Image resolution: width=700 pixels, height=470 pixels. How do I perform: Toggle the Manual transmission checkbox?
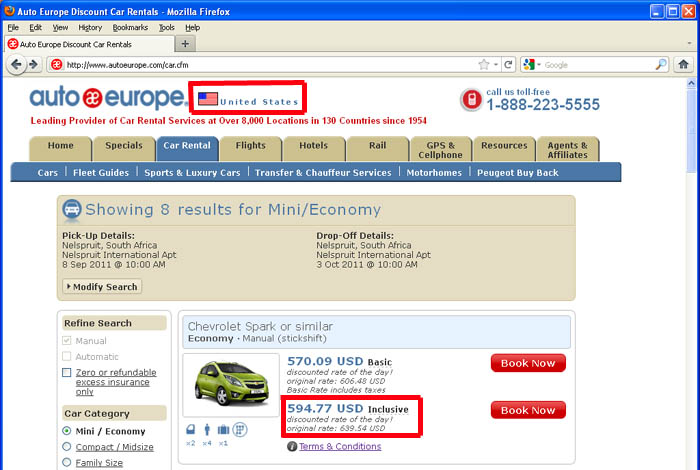pyautogui.click(x=67, y=341)
